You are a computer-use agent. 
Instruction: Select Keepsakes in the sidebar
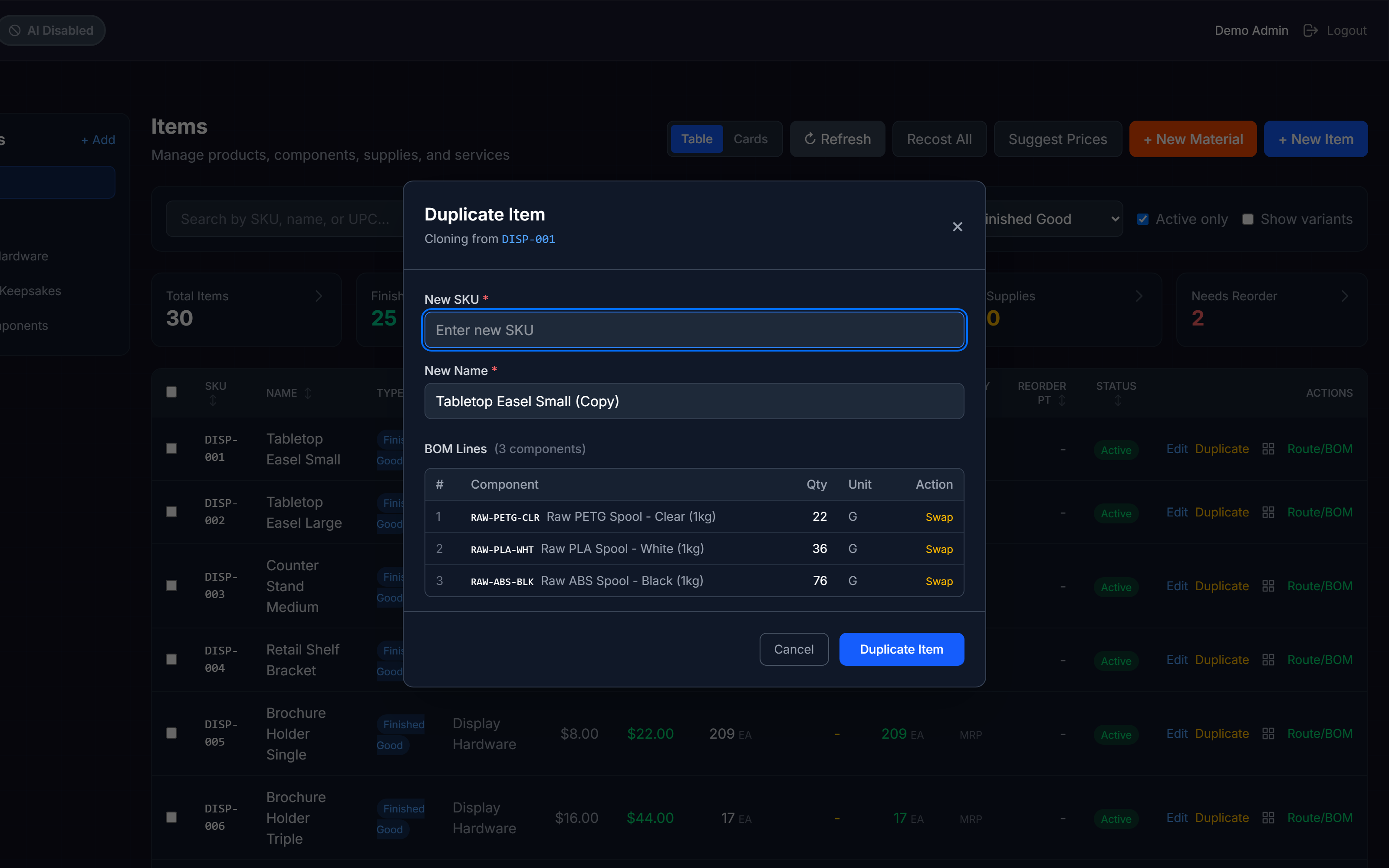[30, 291]
